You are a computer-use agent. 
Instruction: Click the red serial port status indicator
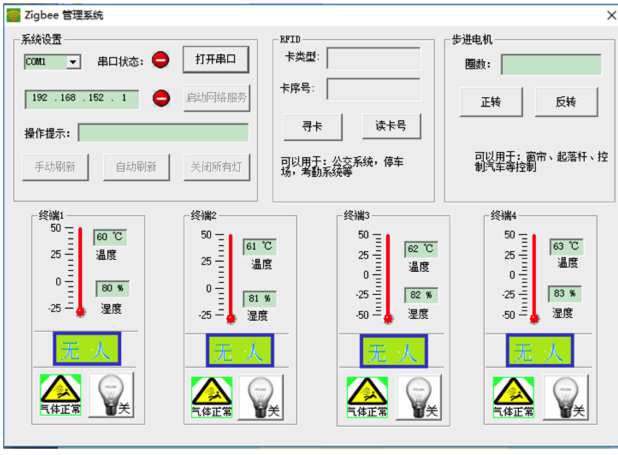click(x=161, y=61)
